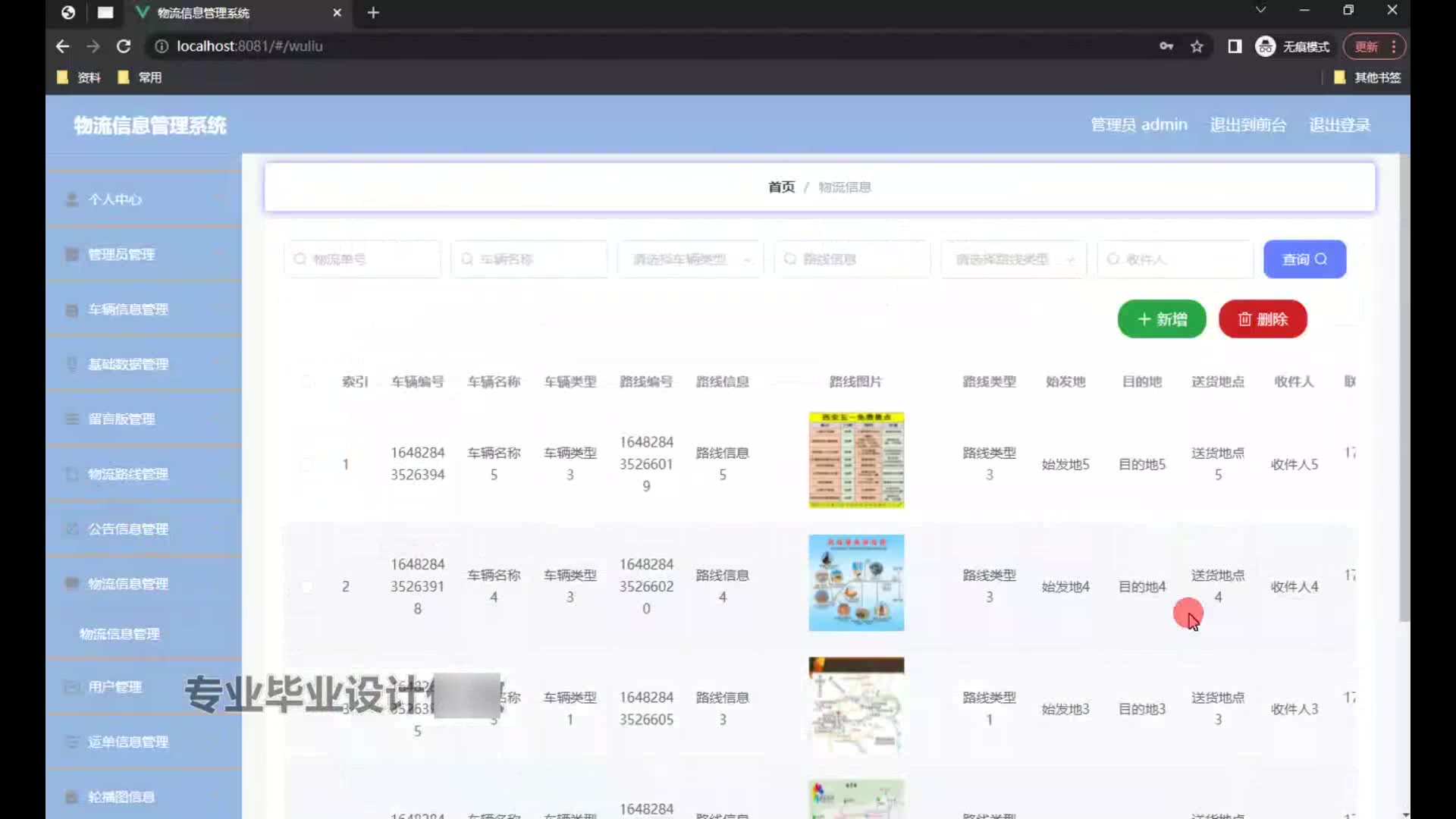Click the red 删除 button
The height and width of the screenshot is (819, 1456).
(x=1263, y=319)
